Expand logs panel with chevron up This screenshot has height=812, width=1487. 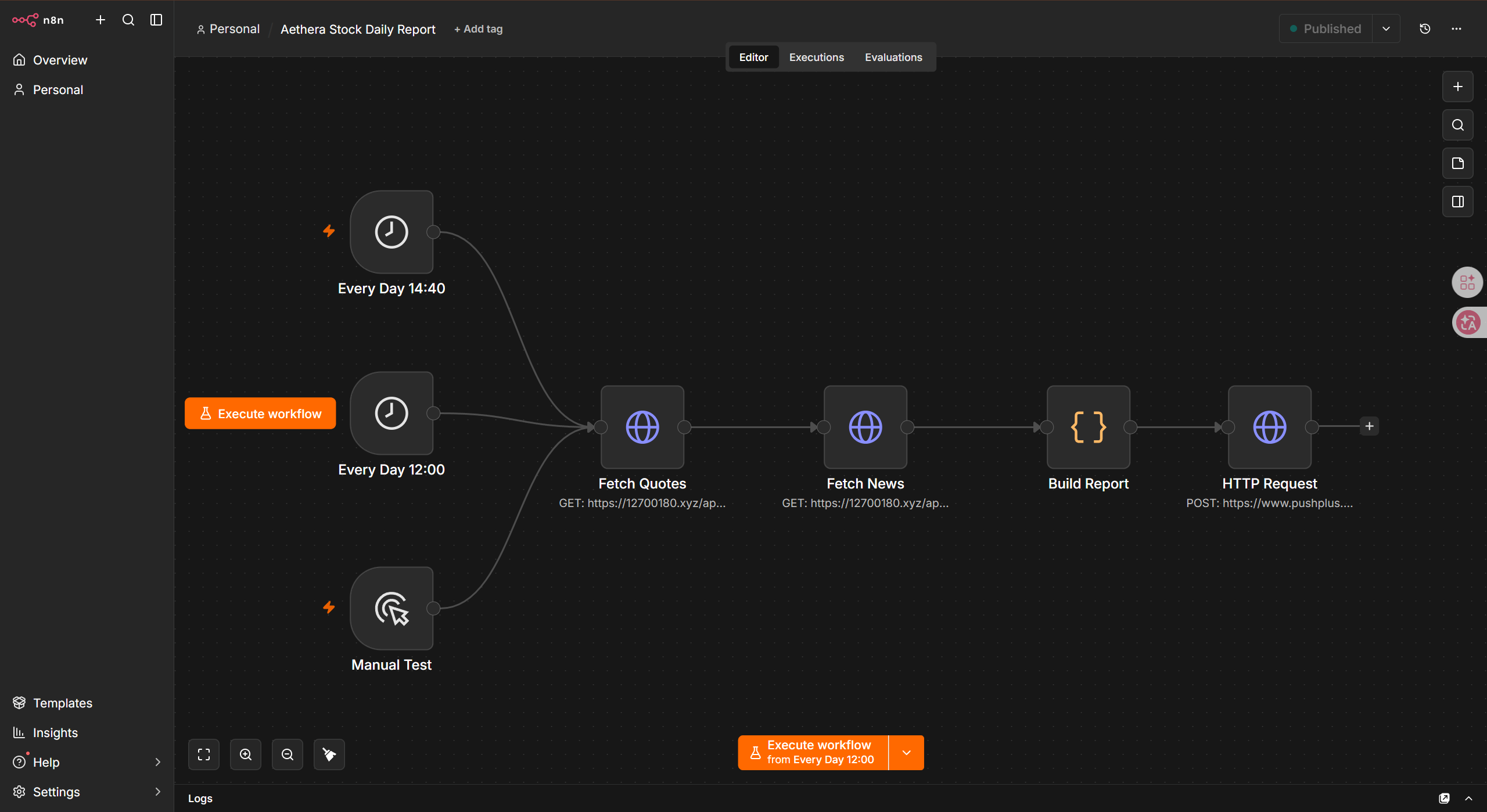pyautogui.click(x=1468, y=798)
